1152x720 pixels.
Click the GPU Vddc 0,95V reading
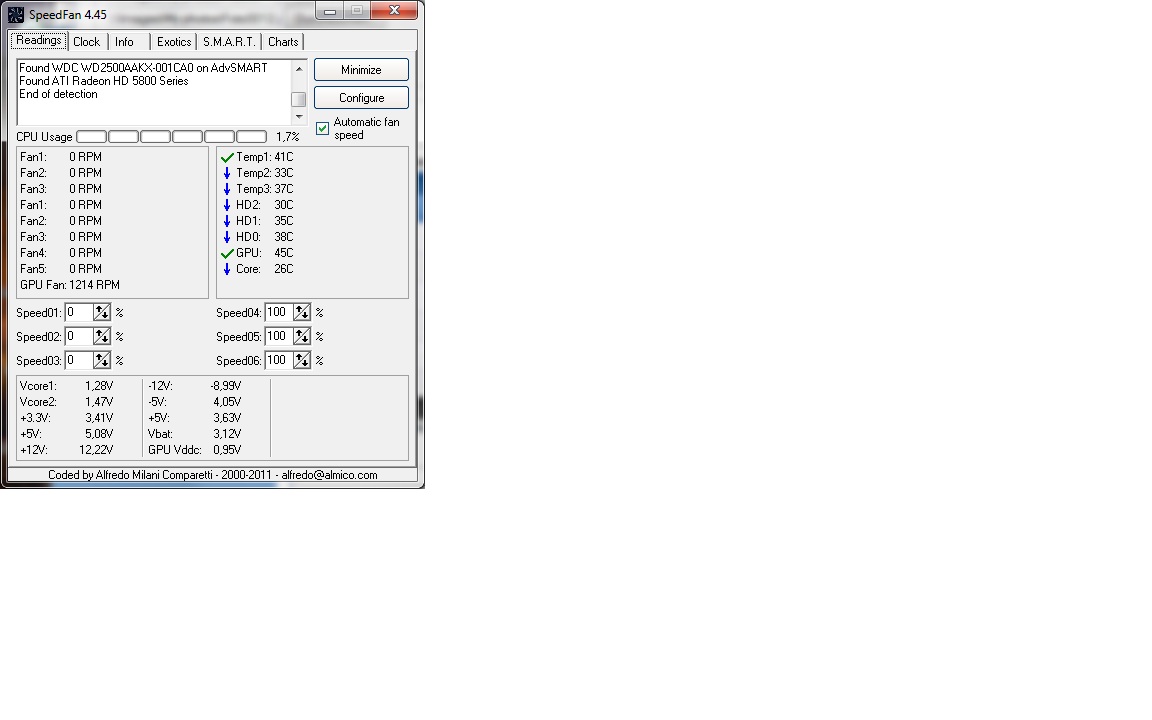tap(195, 450)
